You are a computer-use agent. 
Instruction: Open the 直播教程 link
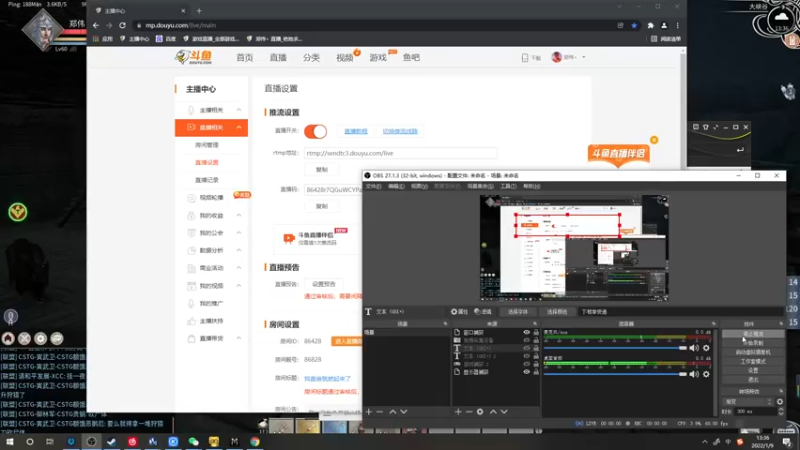click(356, 131)
